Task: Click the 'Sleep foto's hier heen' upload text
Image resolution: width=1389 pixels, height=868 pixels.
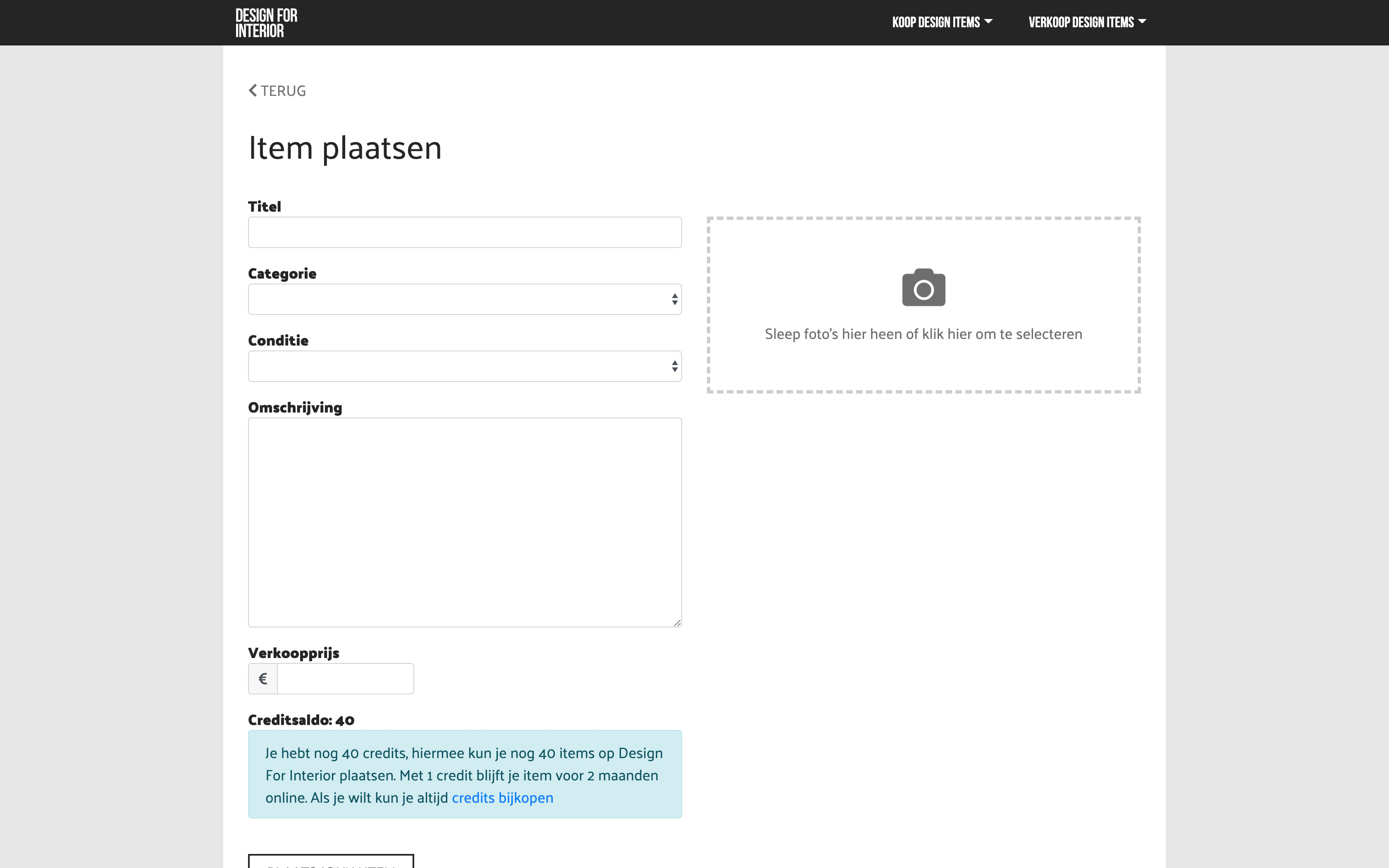Action: point(923,334)
